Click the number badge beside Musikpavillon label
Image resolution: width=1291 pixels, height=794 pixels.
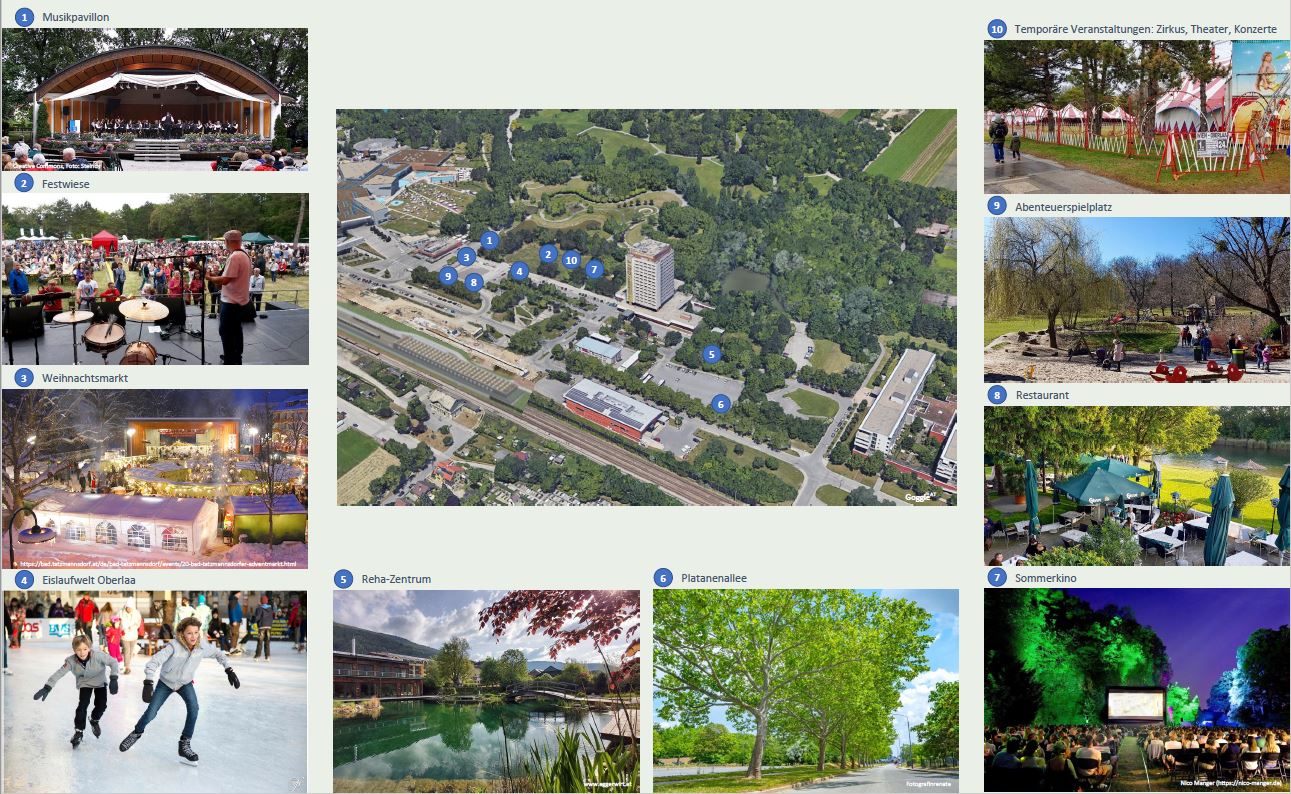pyautogui.click(x=24, y=17)
